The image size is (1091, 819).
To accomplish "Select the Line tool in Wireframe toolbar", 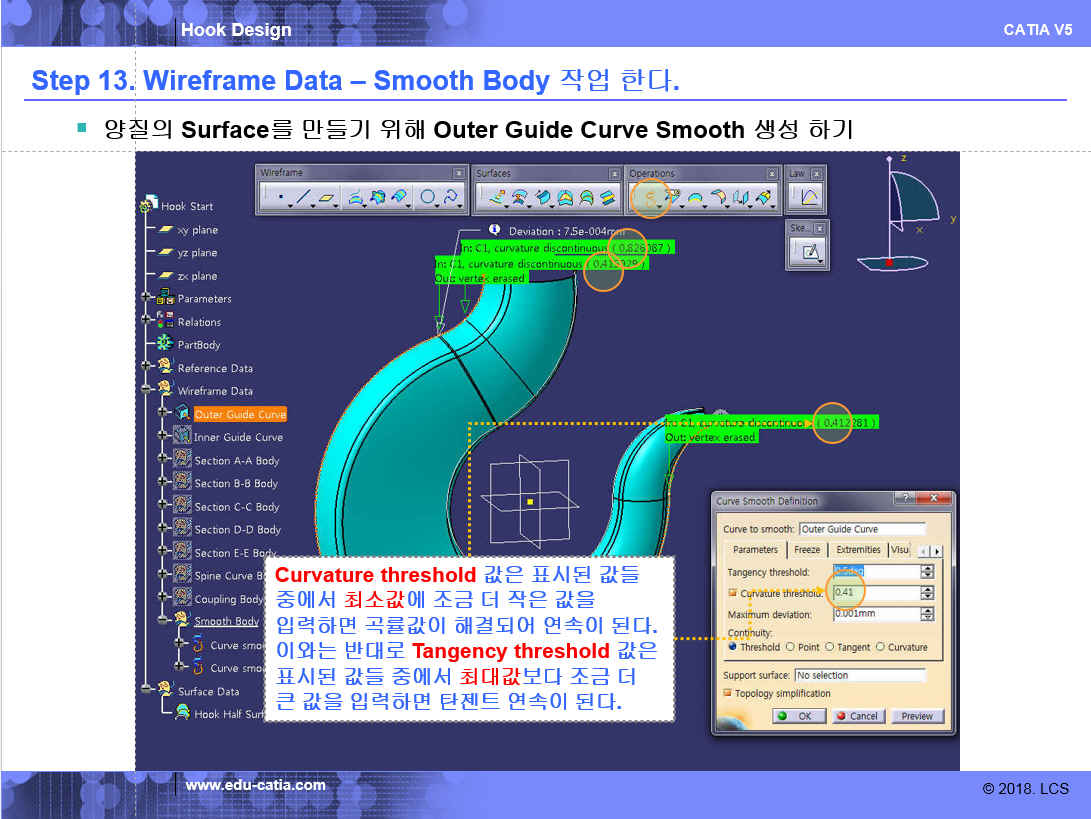I will coord(304,198).
